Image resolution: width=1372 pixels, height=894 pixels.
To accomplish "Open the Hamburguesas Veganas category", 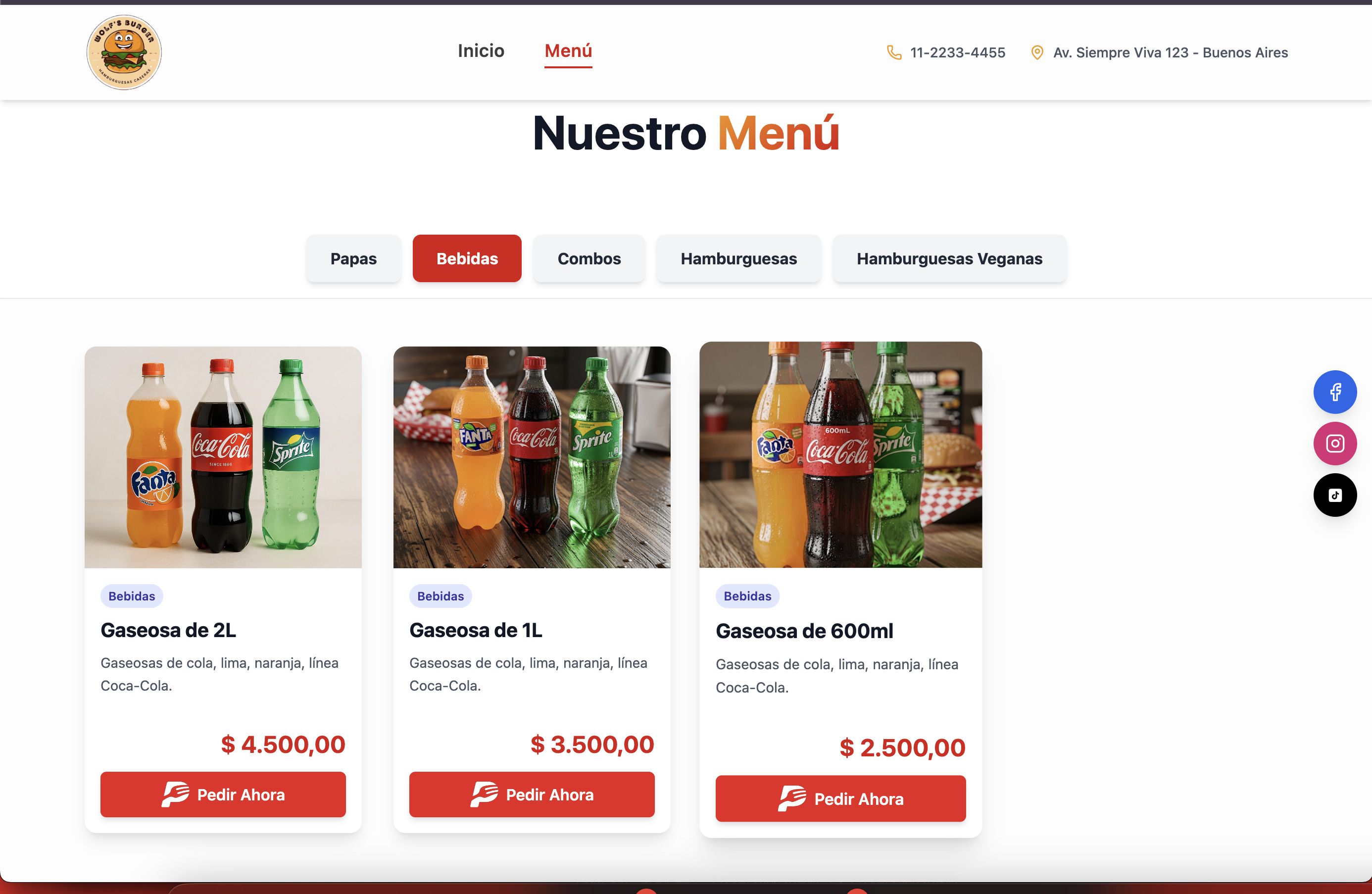I will 949,258.
